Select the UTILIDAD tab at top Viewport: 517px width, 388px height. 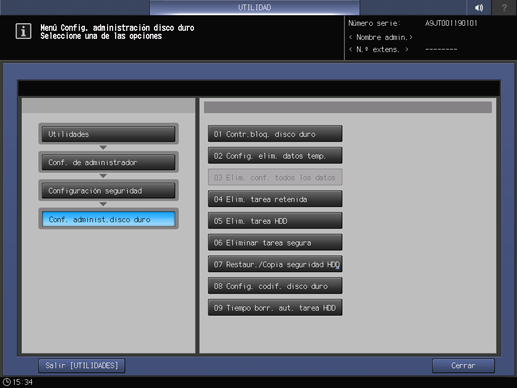[254, 7]
